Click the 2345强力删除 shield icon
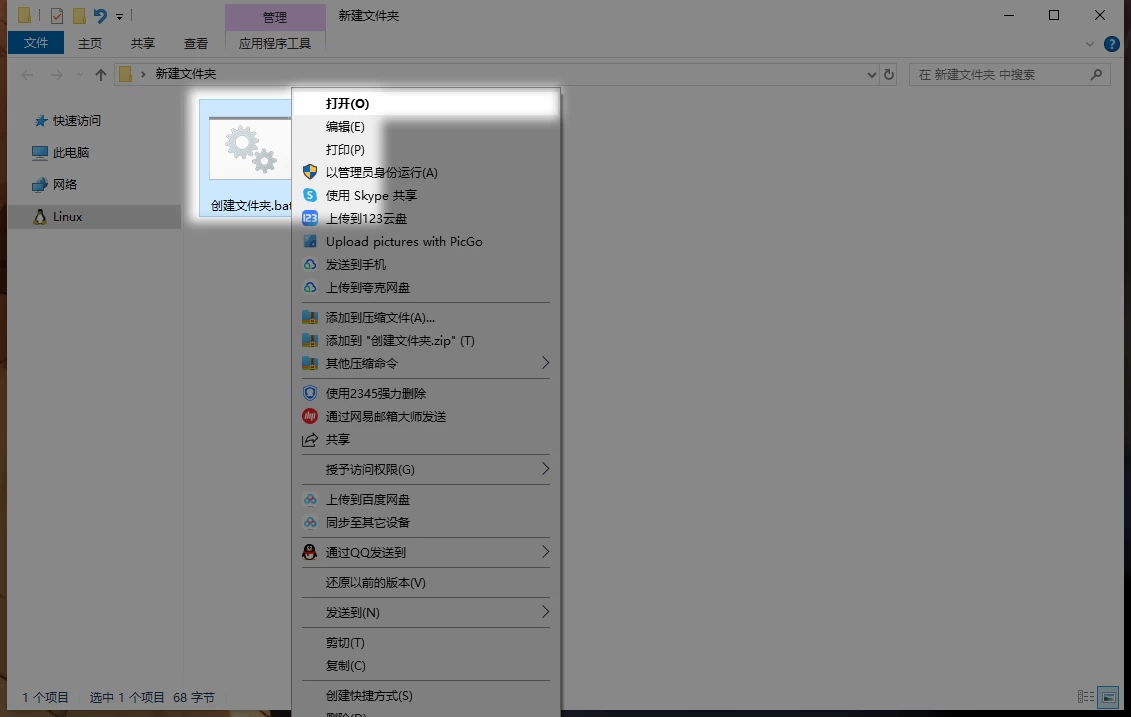The image size is (1131, 717). pyautogui.click(x=310, y=394)
